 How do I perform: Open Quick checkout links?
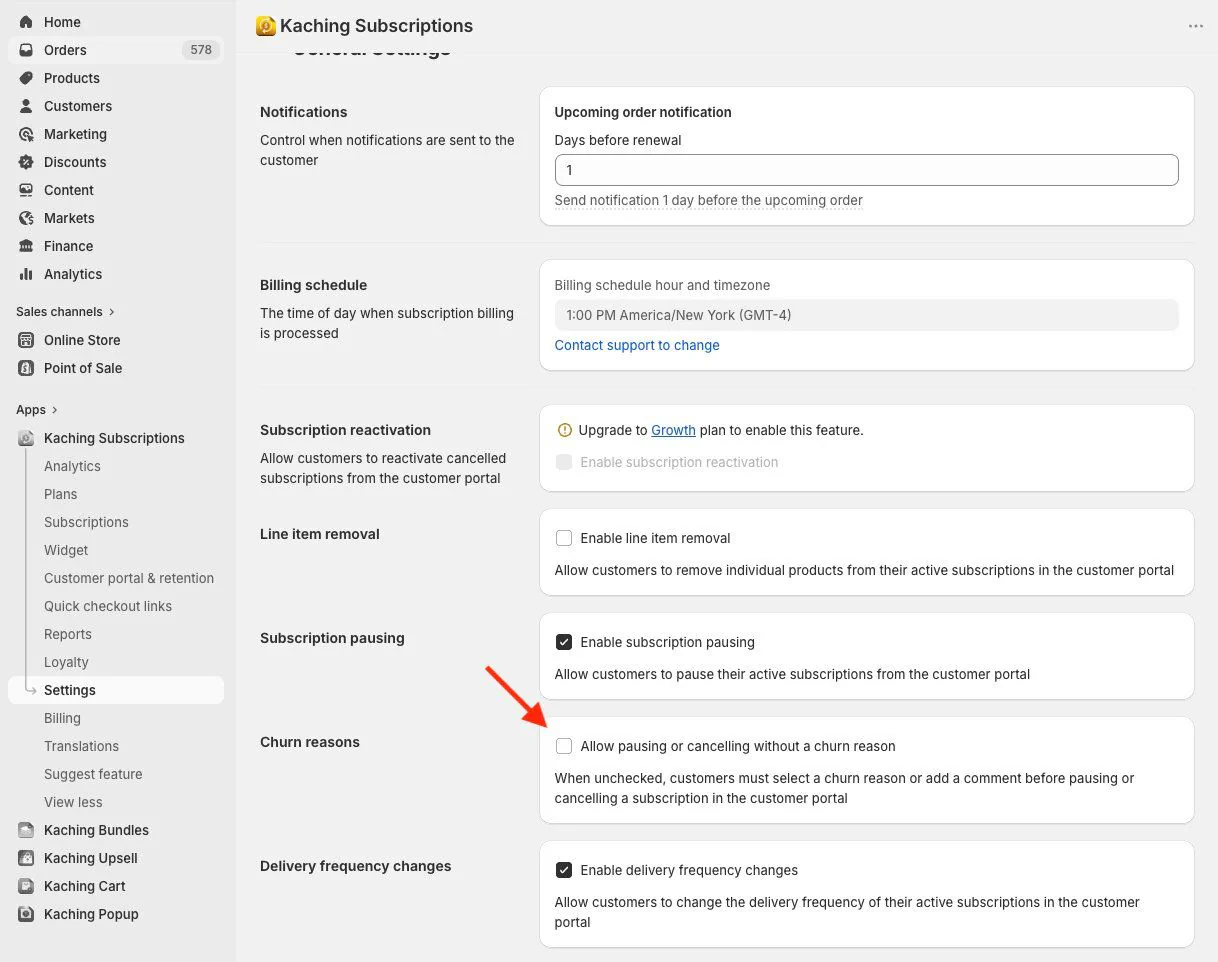tap(108, 606)
